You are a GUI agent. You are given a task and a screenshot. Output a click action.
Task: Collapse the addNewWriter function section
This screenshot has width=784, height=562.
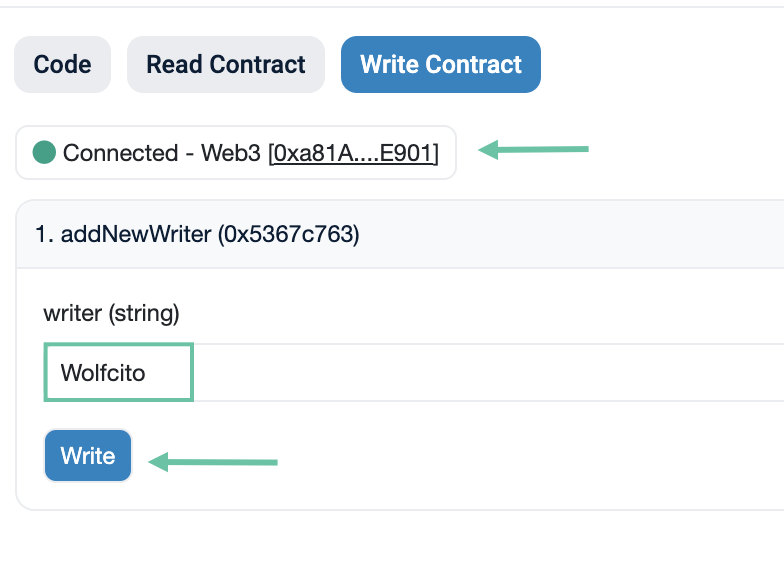[x=400, y=235]
